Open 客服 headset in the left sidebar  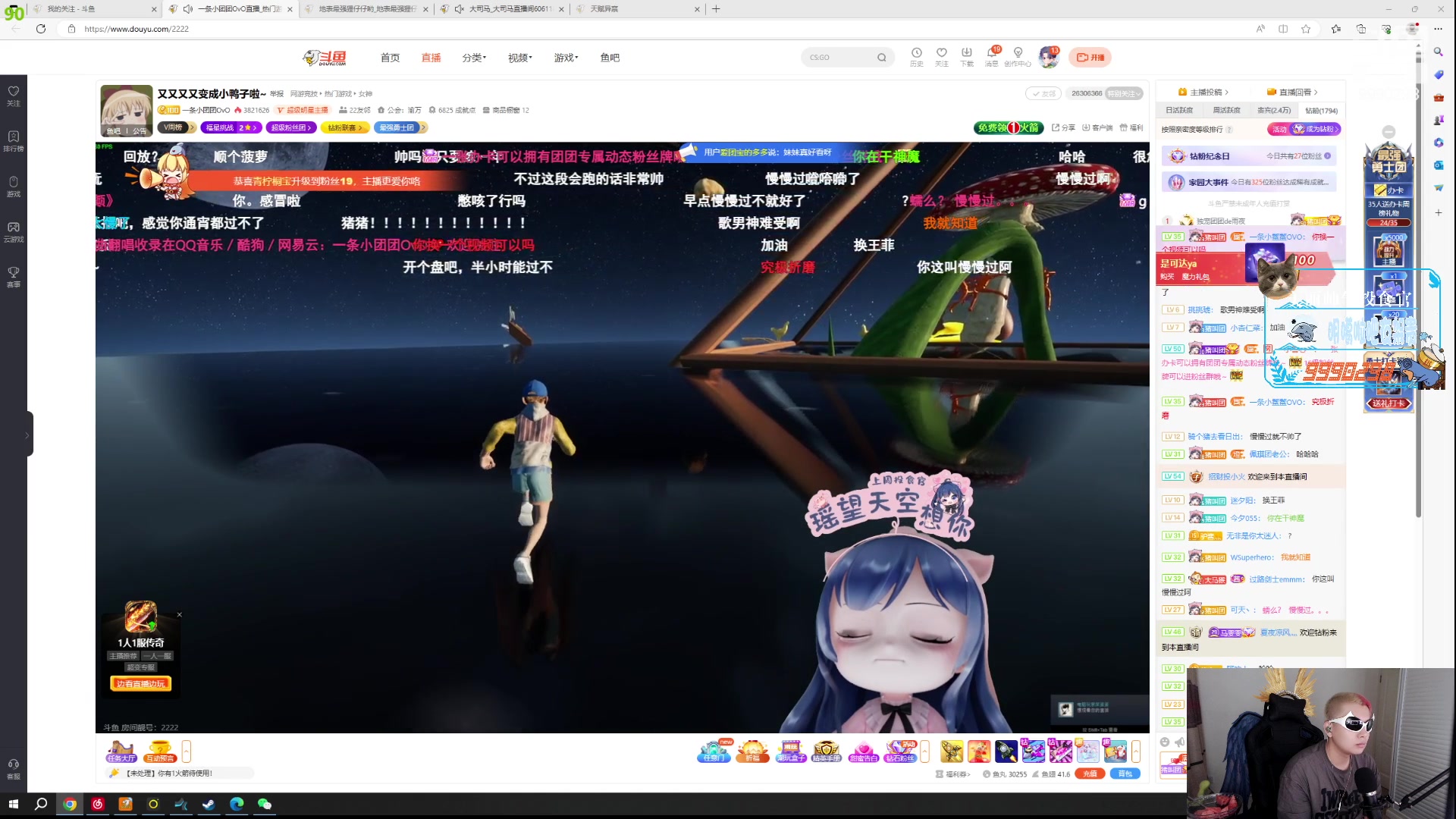tap(14, 769)
